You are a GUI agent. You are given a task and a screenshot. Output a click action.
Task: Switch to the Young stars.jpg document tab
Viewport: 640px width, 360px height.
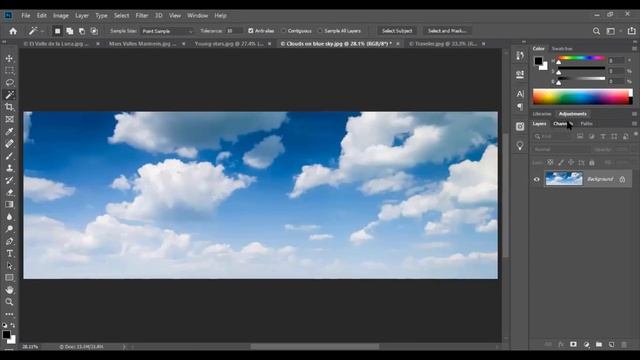click(229, 44)
